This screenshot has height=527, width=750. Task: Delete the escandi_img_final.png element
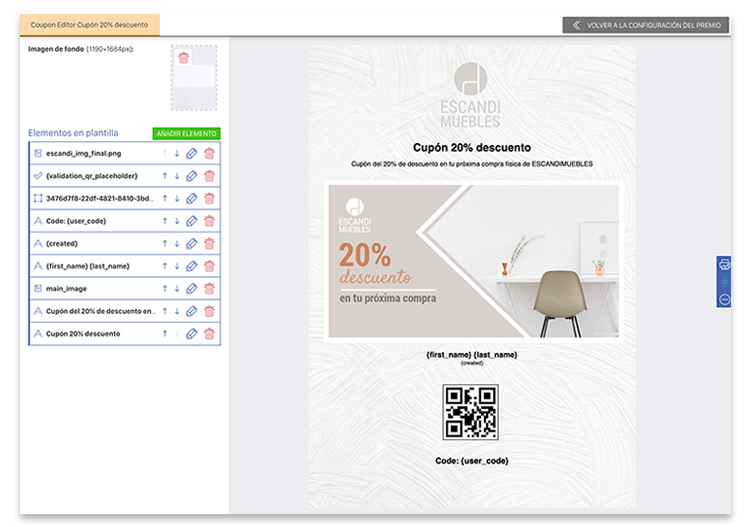209,154
